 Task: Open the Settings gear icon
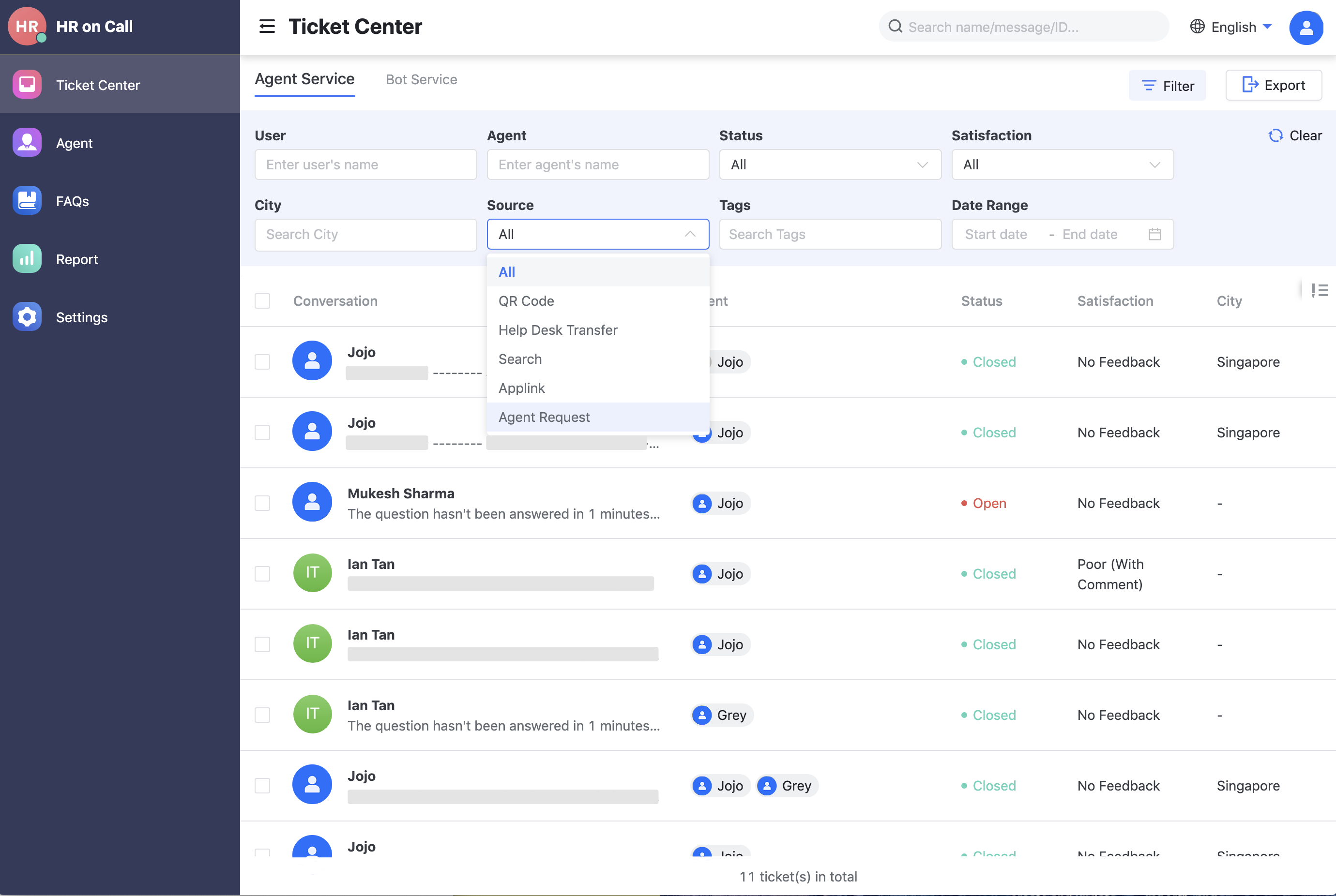(x=27, y=317)
